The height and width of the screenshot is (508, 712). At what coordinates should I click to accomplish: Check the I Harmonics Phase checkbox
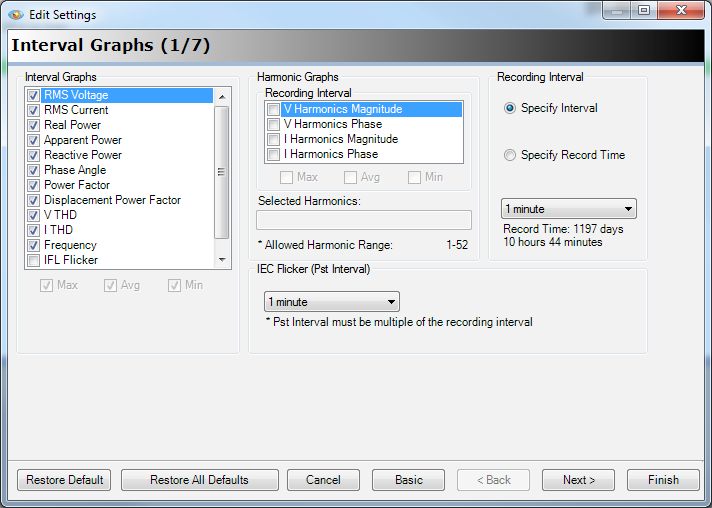[273, 154]
